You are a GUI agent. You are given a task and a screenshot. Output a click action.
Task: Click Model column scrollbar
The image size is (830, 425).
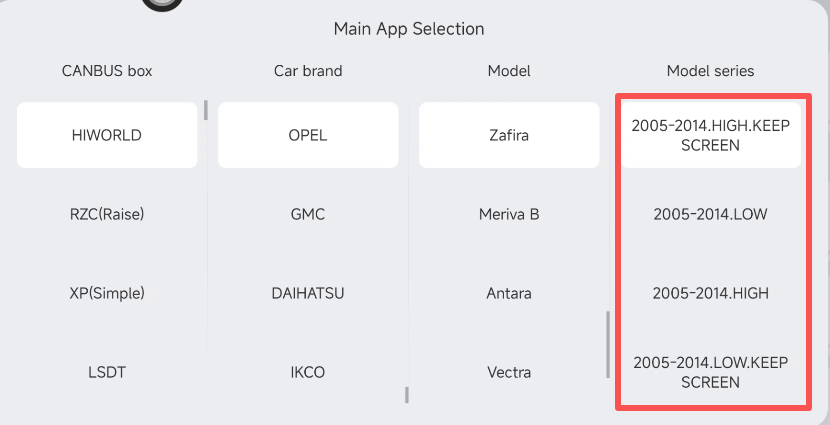[608, 344]
